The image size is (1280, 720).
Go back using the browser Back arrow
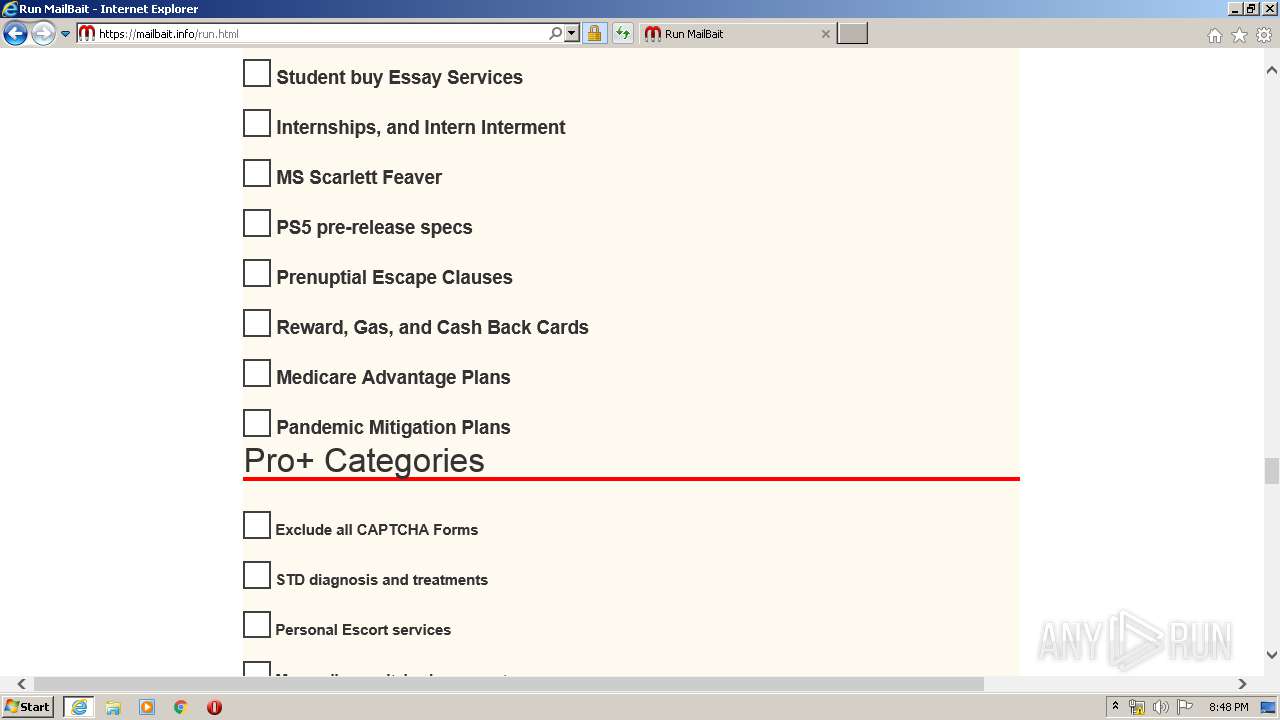coord(15,34)
